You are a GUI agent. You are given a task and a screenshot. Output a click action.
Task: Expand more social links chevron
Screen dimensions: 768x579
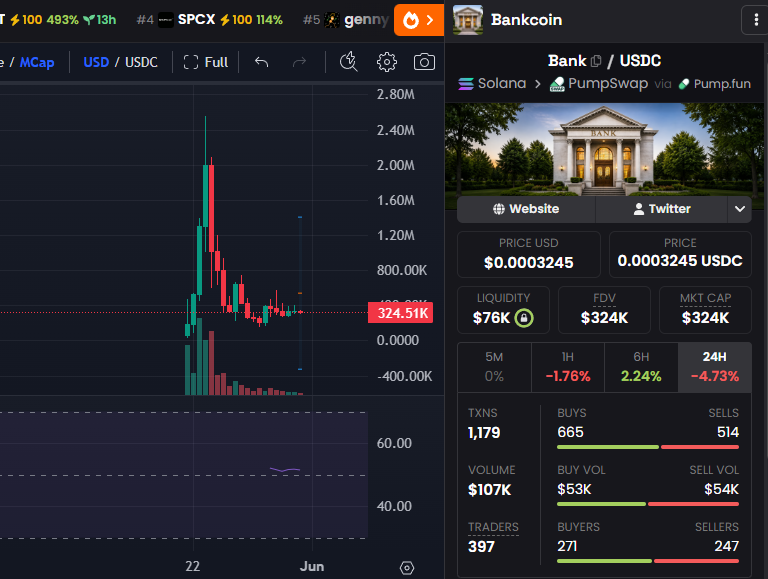click(x=740, y=209)
